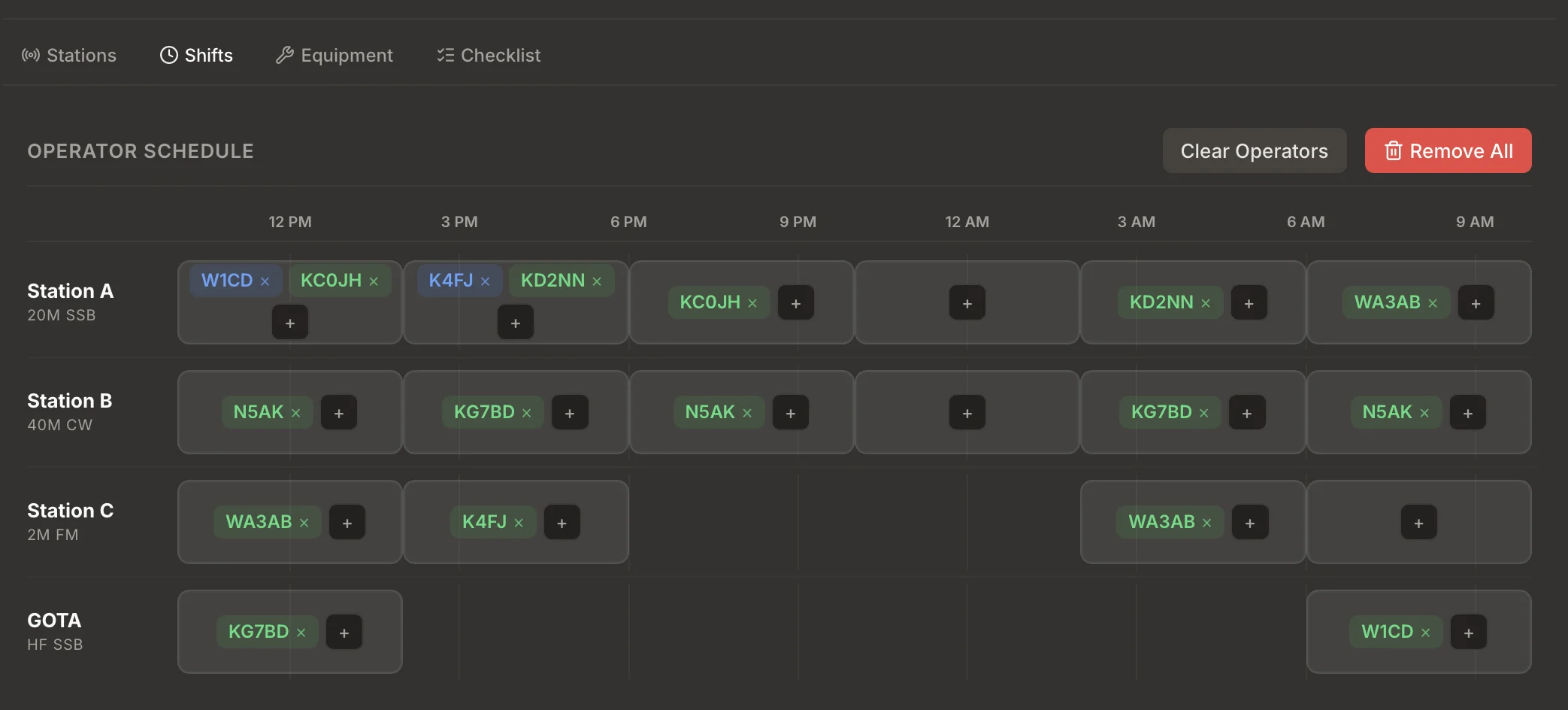Remove KG7BD from Station B 3 AM shift
1568x710 pixels.
click(1203, 413)
